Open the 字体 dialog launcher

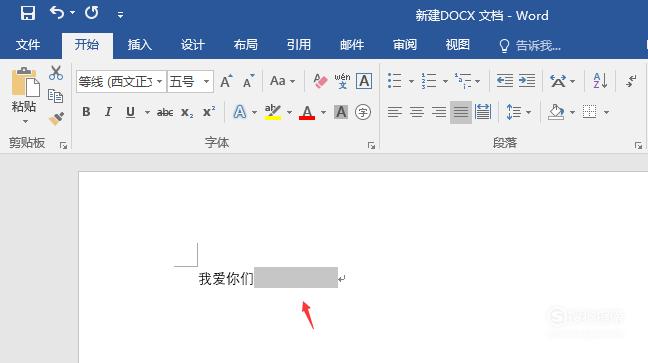click(371, 146)
